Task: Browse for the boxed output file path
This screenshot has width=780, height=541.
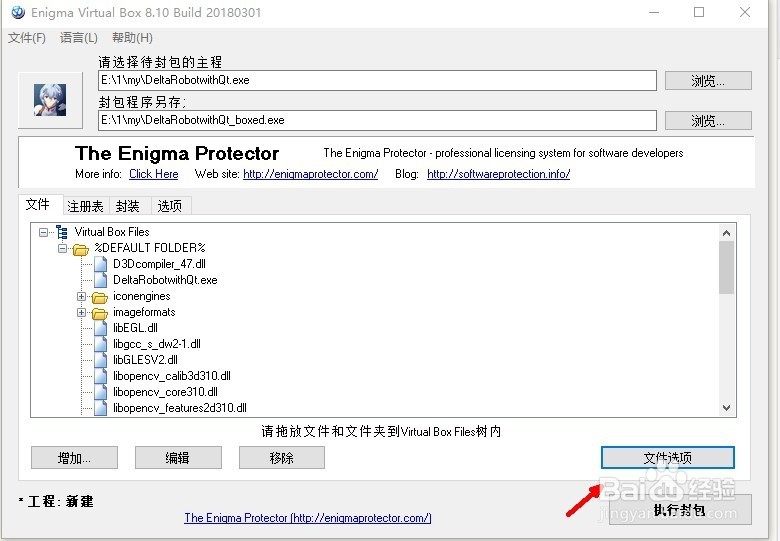Action: [708, 120]
